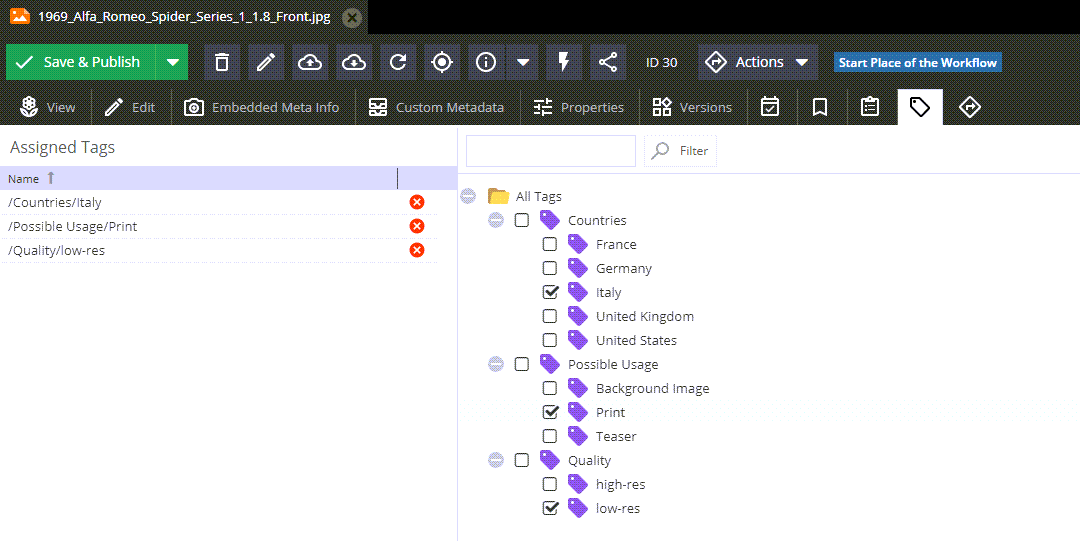Click the Save & Publish button

pos(81,62)
